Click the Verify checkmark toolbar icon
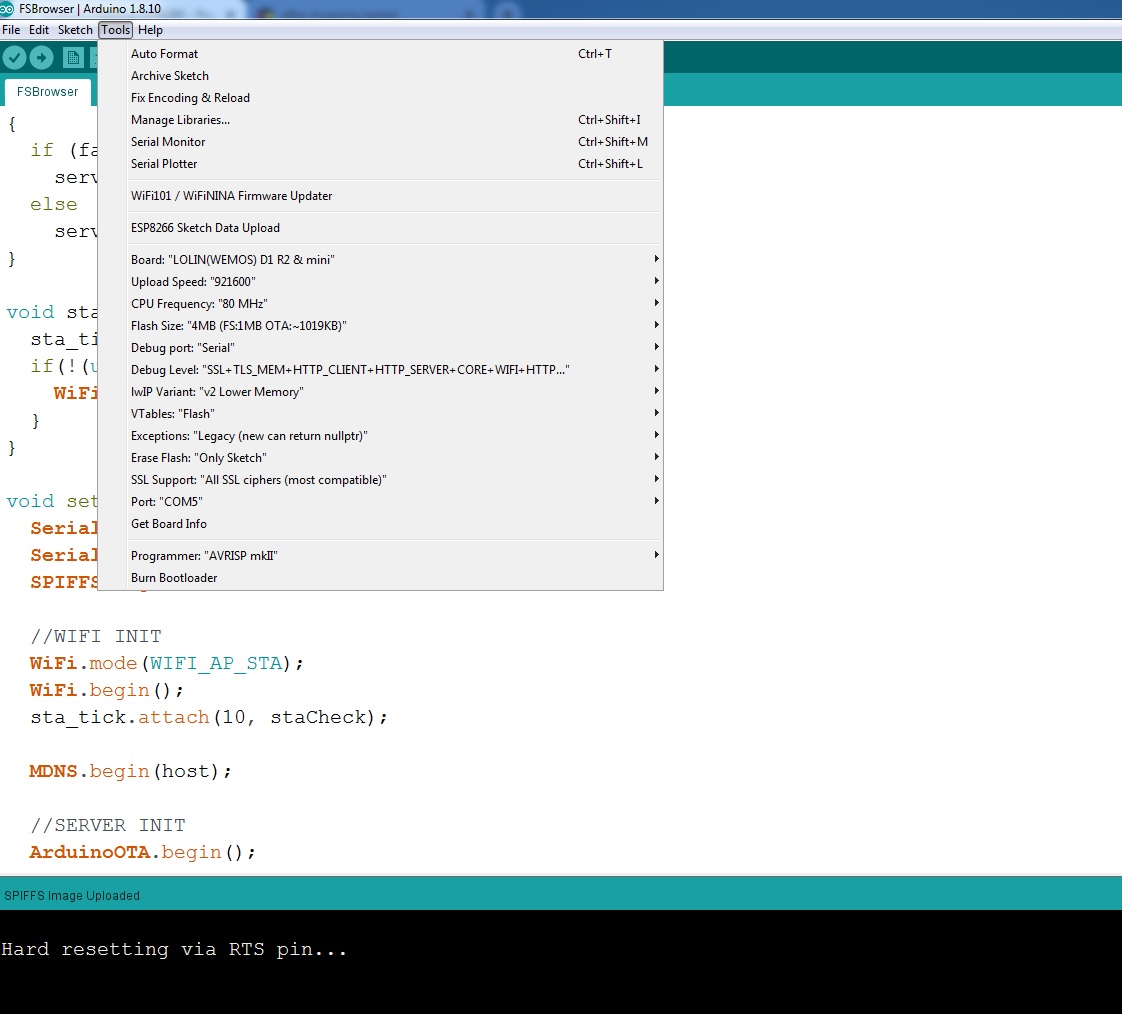Image resolution: width=1122 pixels, height=1014 pixels. (x=14, y=57)
